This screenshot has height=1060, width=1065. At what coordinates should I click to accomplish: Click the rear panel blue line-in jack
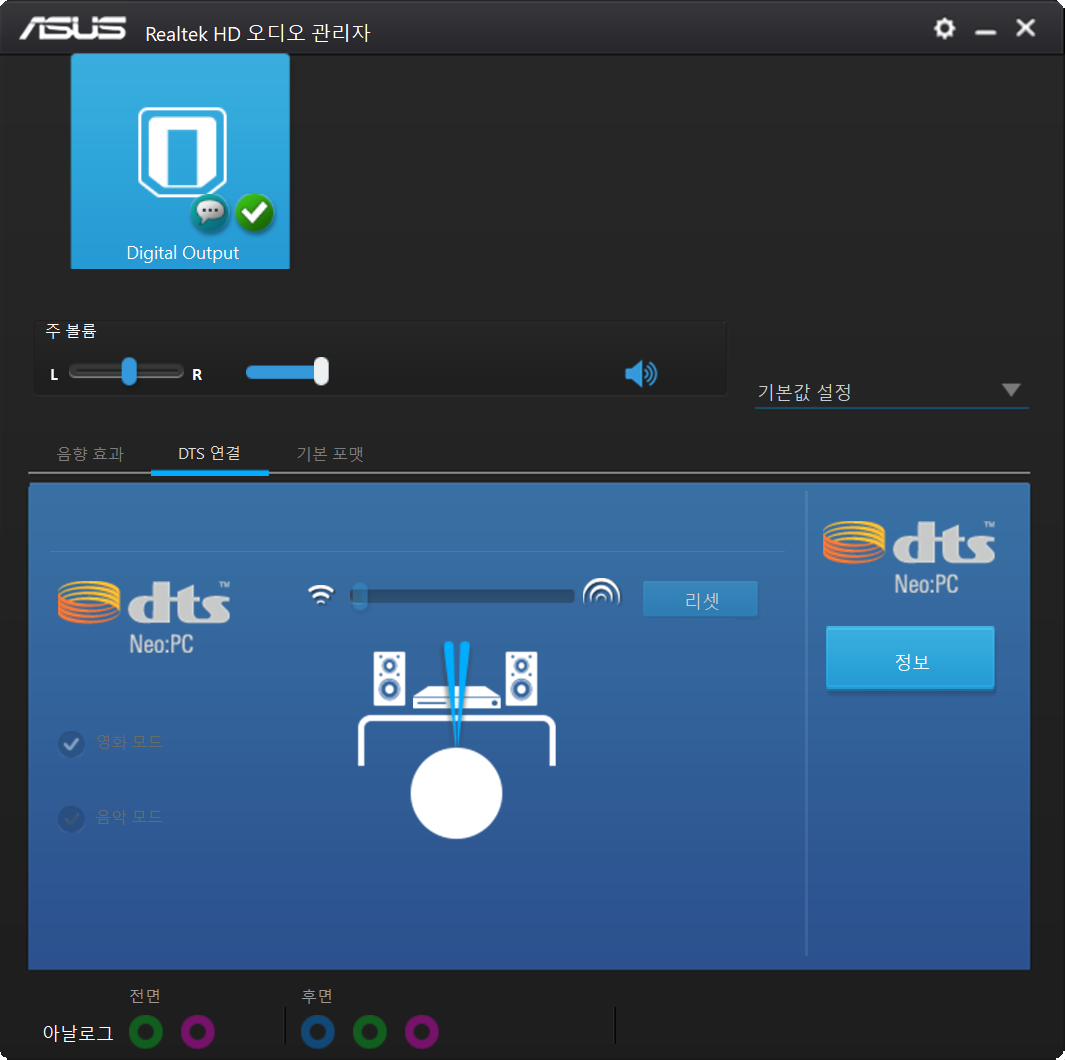click(x=318, y=1032)
